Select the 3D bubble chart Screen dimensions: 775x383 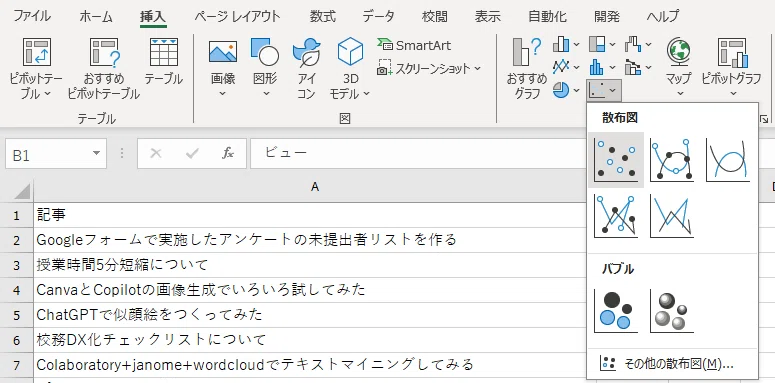pyautogui.click(x=672, y=311)
